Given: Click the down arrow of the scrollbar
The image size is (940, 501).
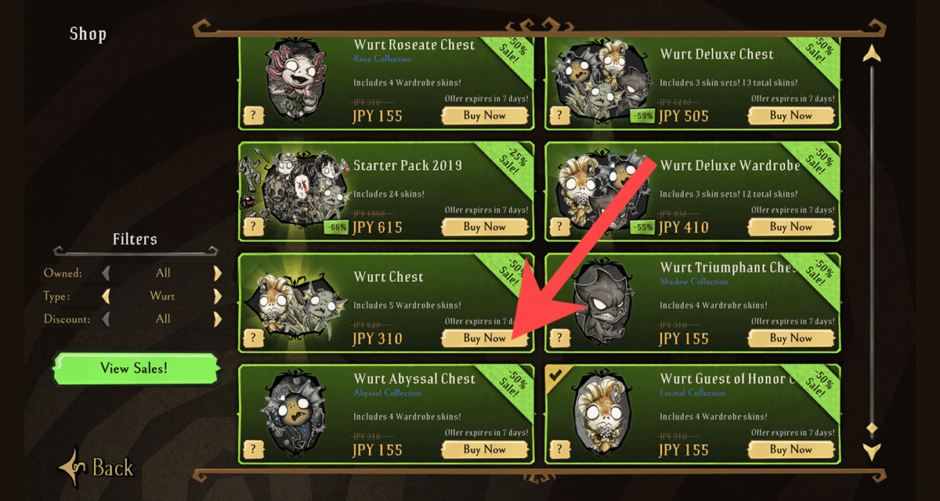Looking at the screenshot, I should (872, 451).
